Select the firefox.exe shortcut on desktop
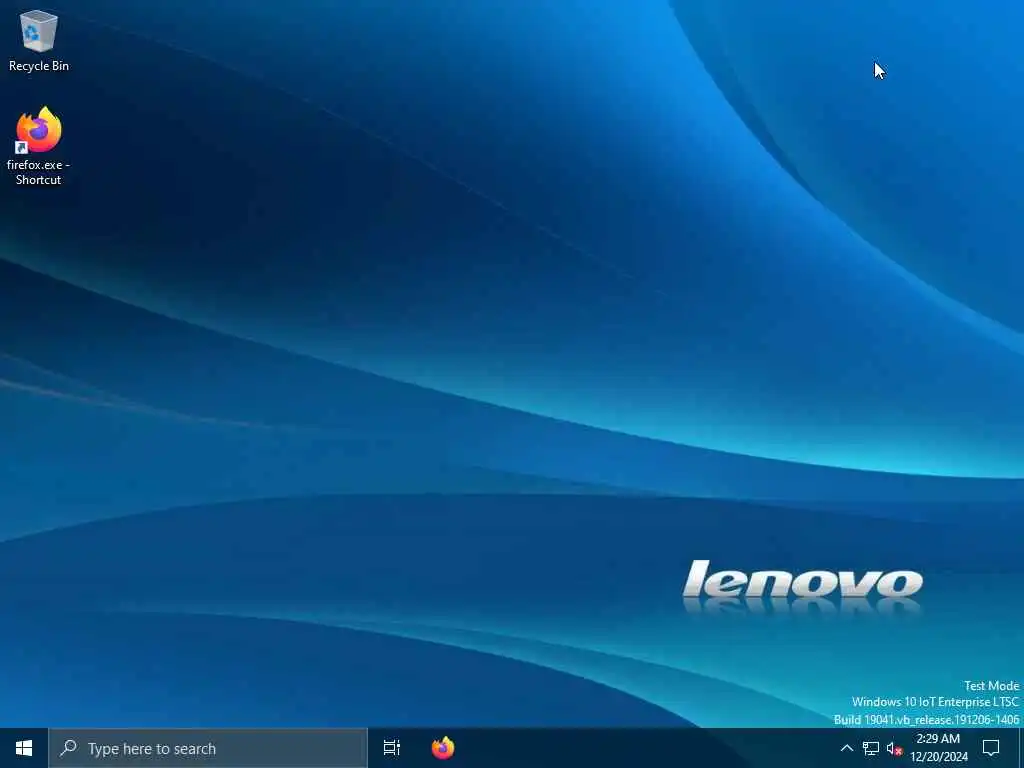Viewport: 1024px width, 768px height. pos(39,146)
